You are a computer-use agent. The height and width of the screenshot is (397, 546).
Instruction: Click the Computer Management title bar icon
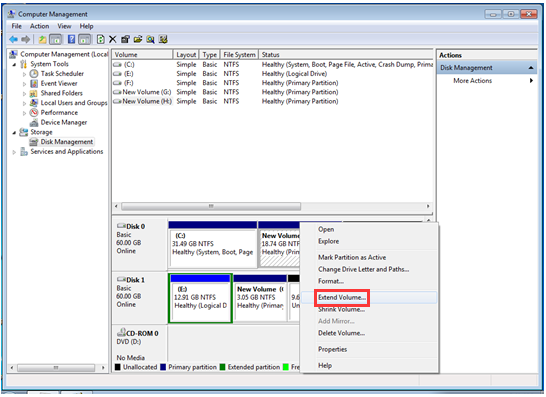[x=11, y=14]
